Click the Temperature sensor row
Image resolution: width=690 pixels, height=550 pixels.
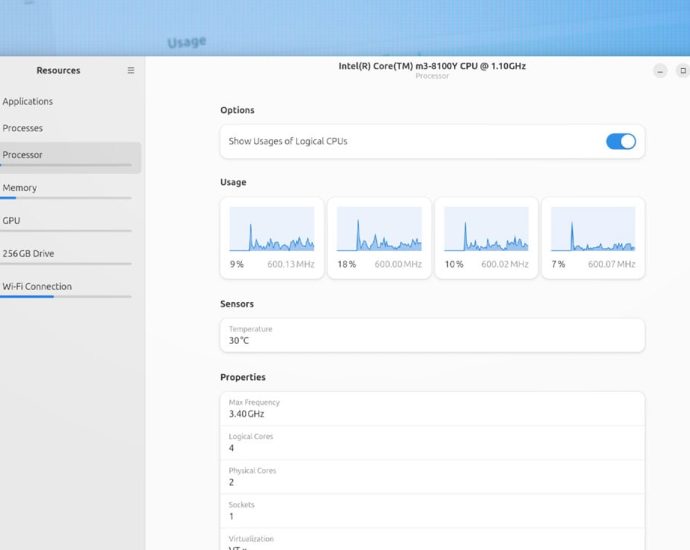[x=432, y=335]
